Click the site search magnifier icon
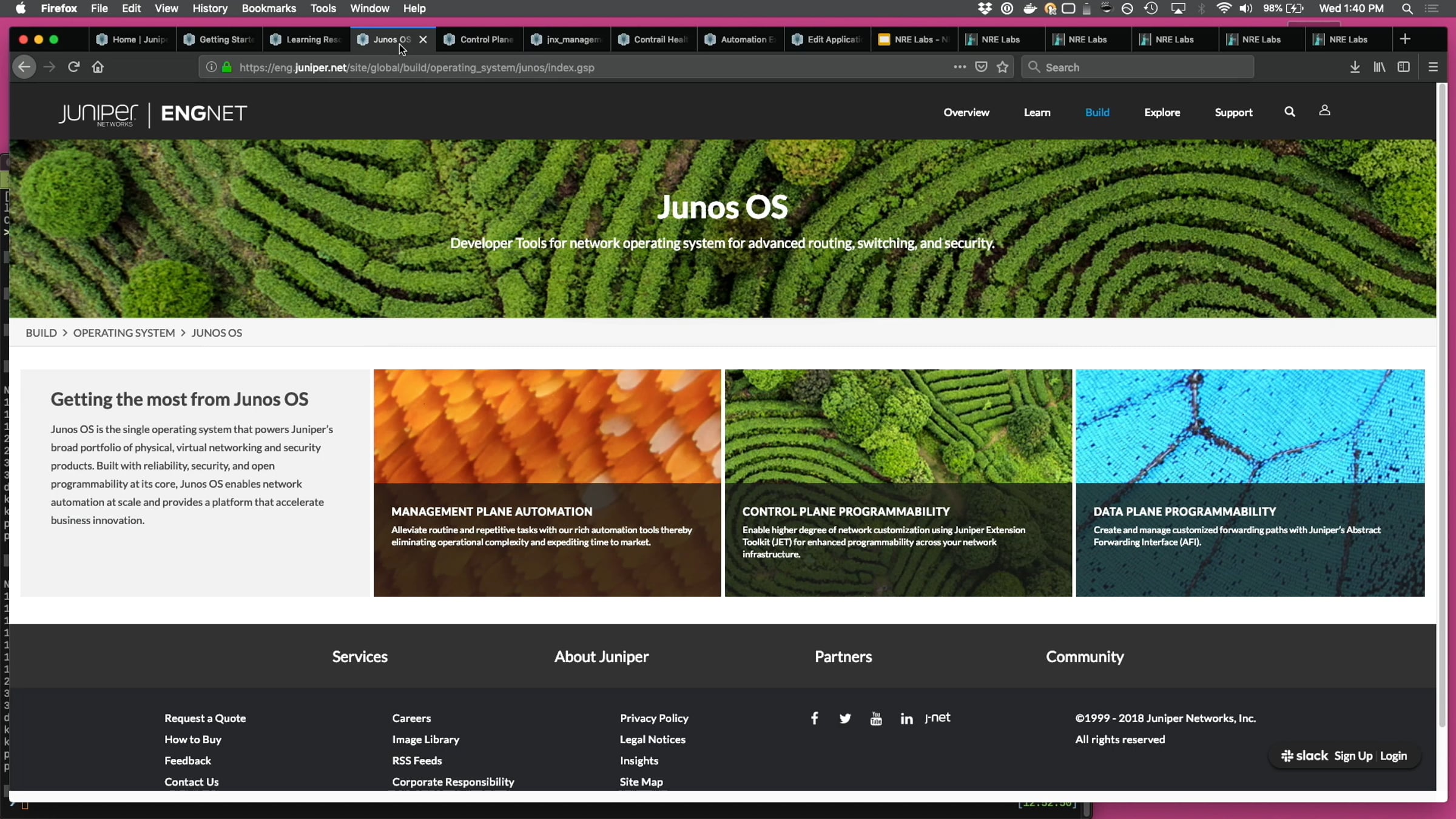 pos(1290,112)
